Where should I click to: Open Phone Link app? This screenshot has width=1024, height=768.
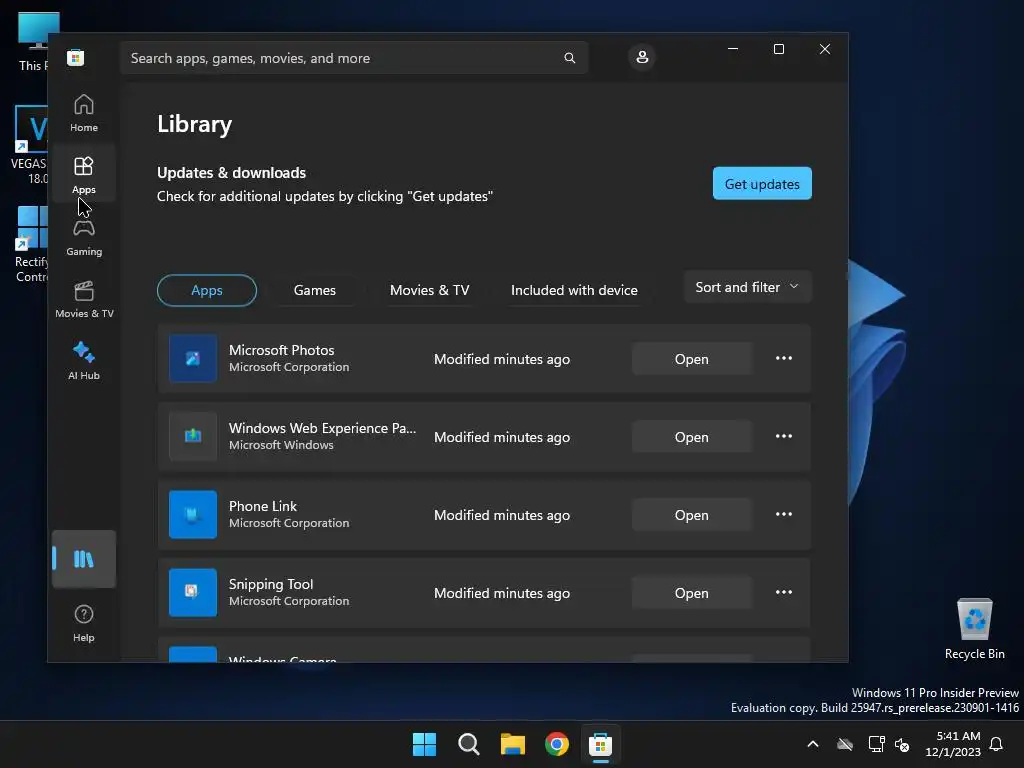coord(692,515)
